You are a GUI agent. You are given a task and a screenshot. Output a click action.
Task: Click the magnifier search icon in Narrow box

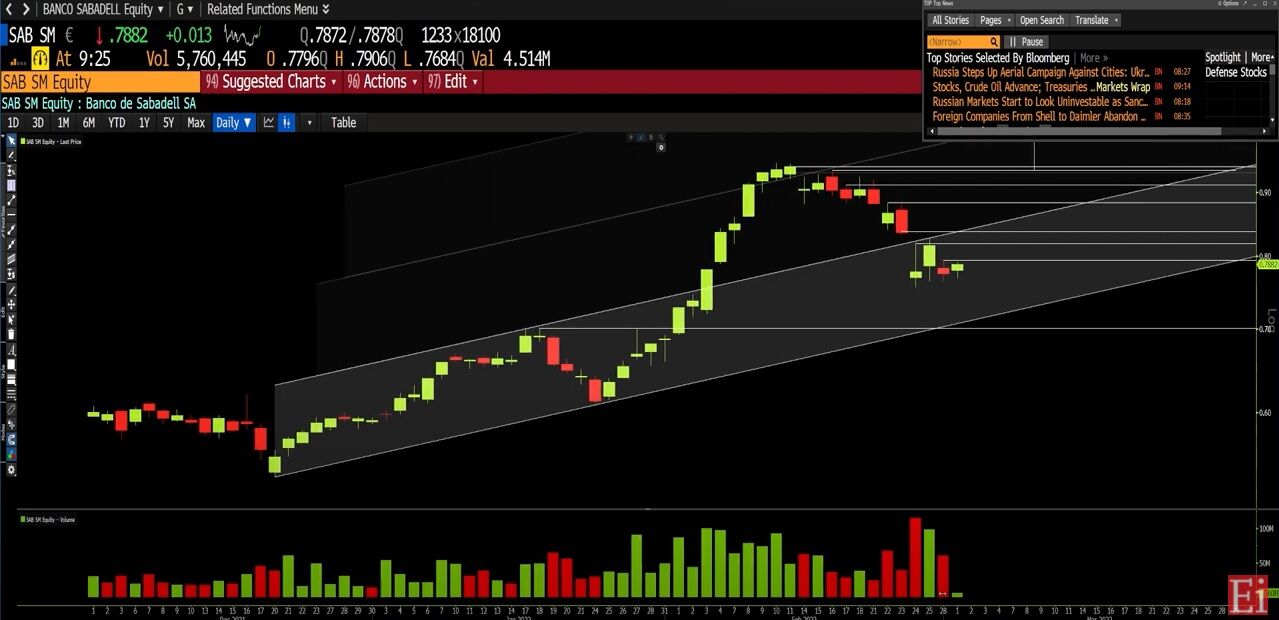(x=994, y=42)
